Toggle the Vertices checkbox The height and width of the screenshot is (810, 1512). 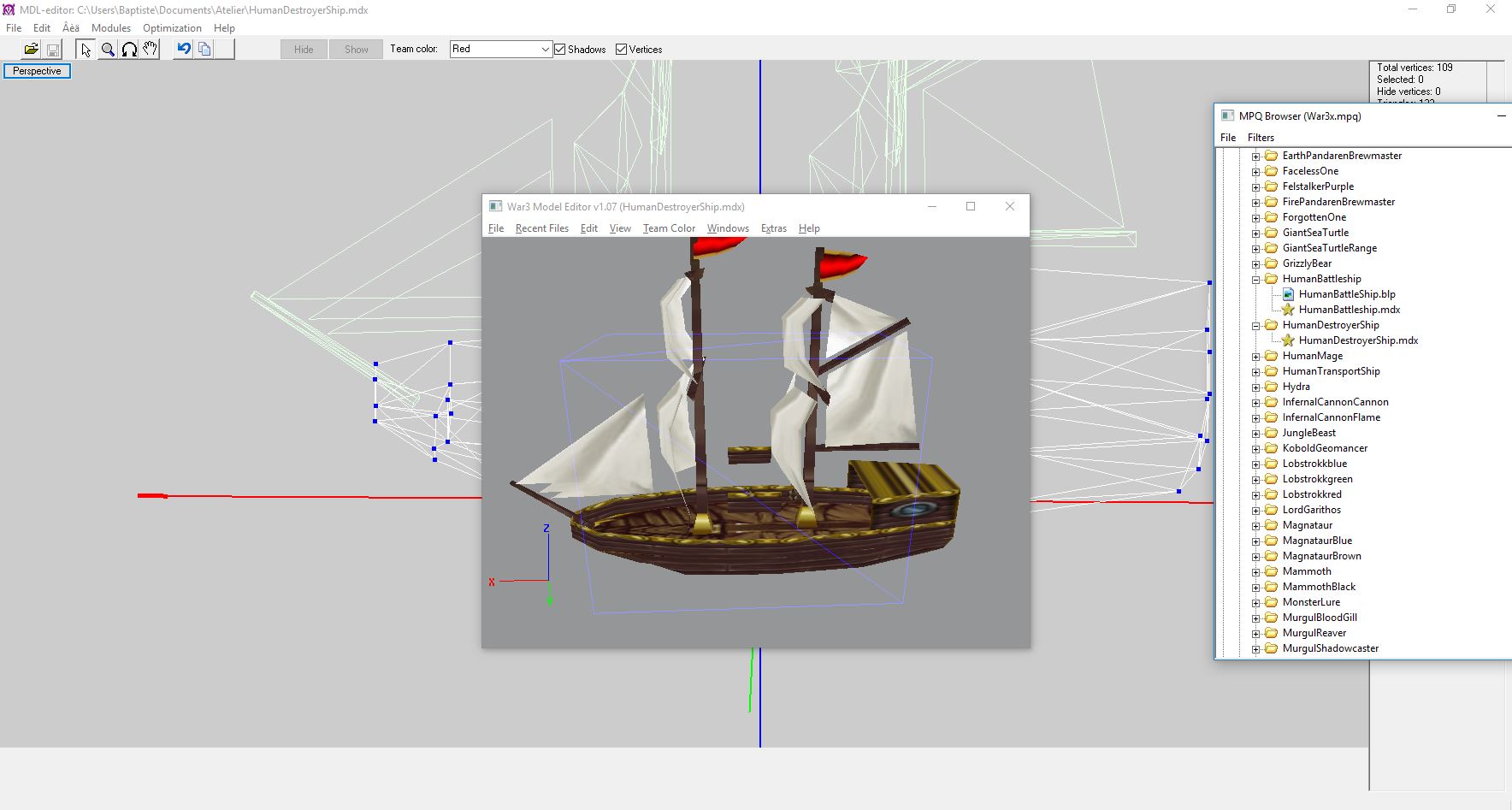[x=622, y=50]
